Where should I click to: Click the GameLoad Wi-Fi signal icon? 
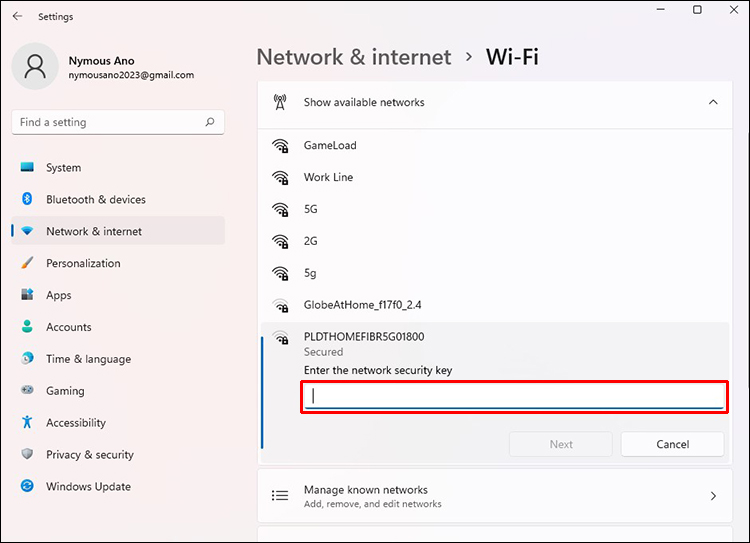coord(281,145)
